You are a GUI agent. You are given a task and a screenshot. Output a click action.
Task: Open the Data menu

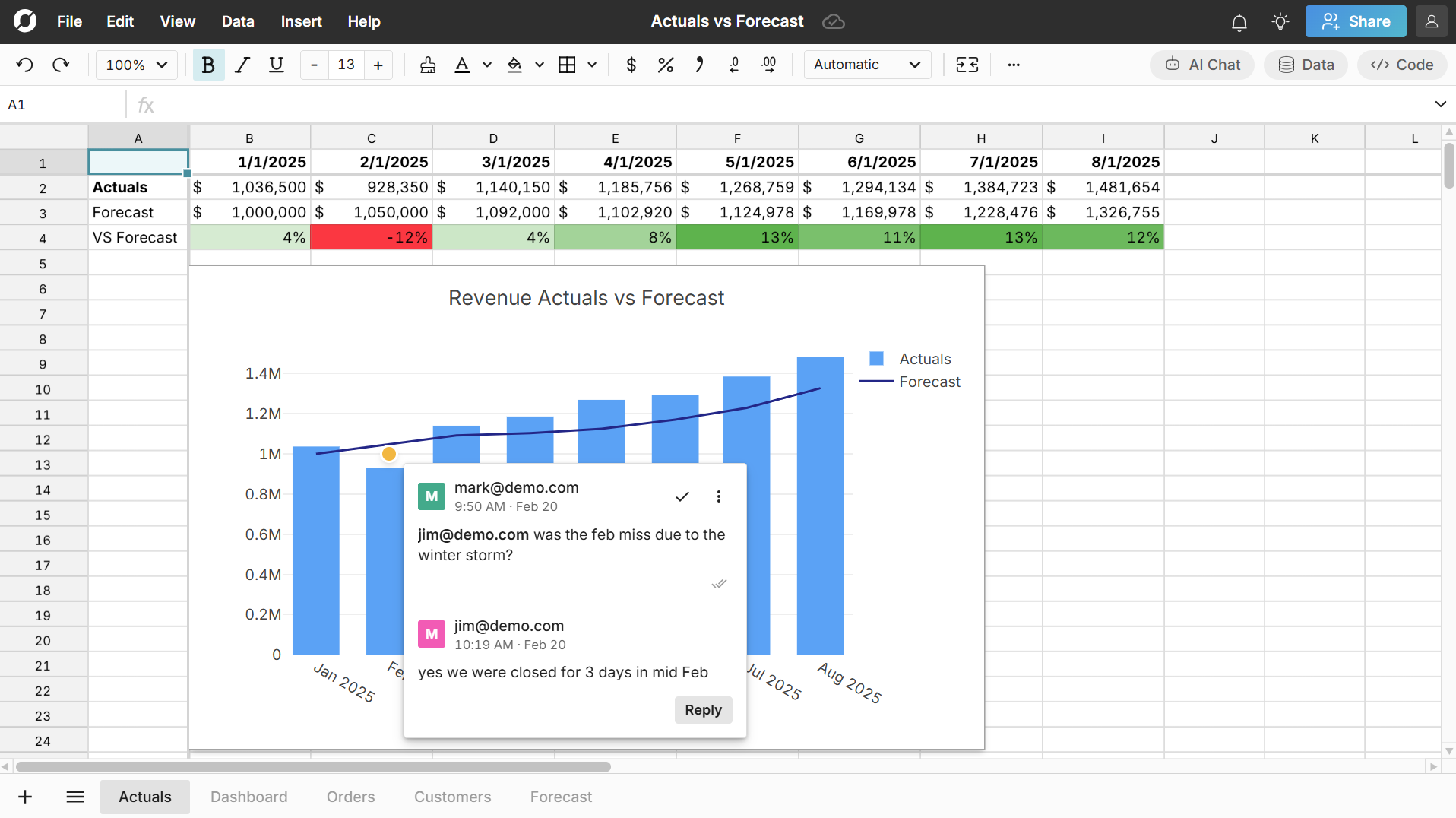238,21
